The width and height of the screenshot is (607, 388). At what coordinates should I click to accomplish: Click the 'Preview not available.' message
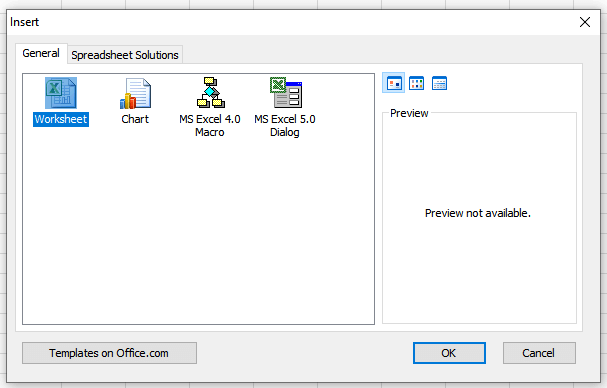[x=478, y=213]
